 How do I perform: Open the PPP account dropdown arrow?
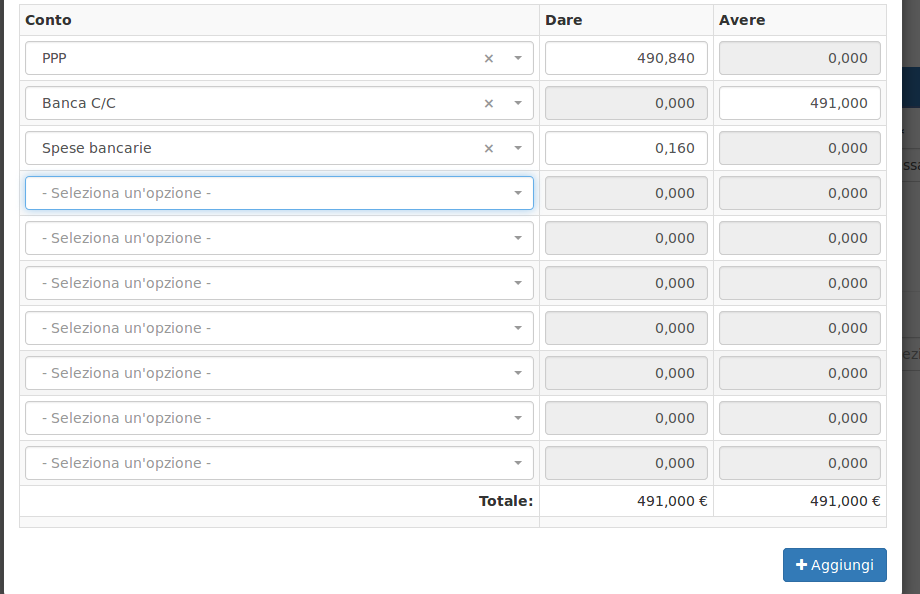pos(518,58)
